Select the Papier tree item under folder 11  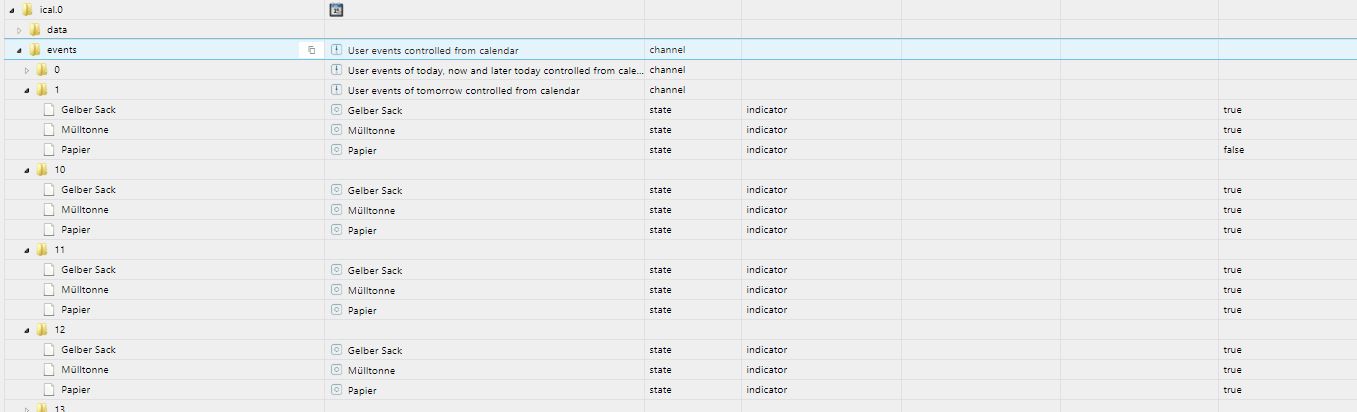76,310
